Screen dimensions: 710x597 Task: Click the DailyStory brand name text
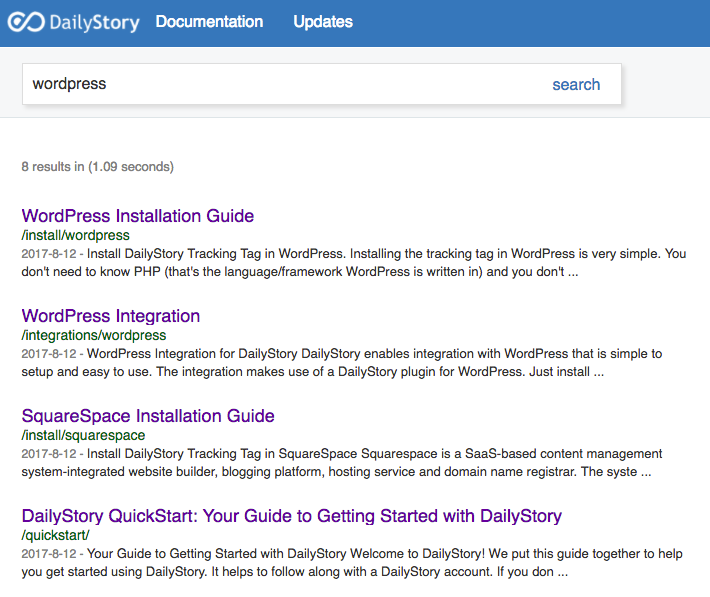[x=94, y=23]
